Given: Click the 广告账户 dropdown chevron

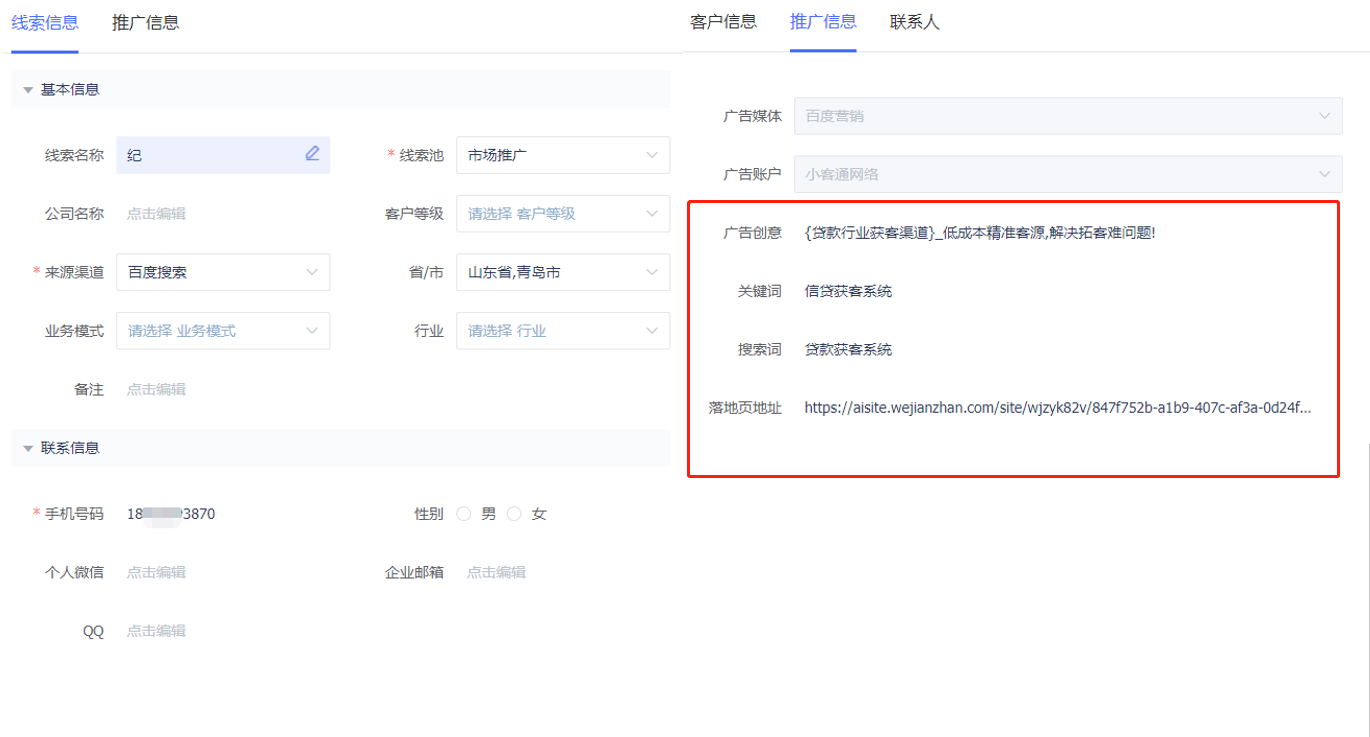Looking at the screenshot, I should [x=1325, y=174].
